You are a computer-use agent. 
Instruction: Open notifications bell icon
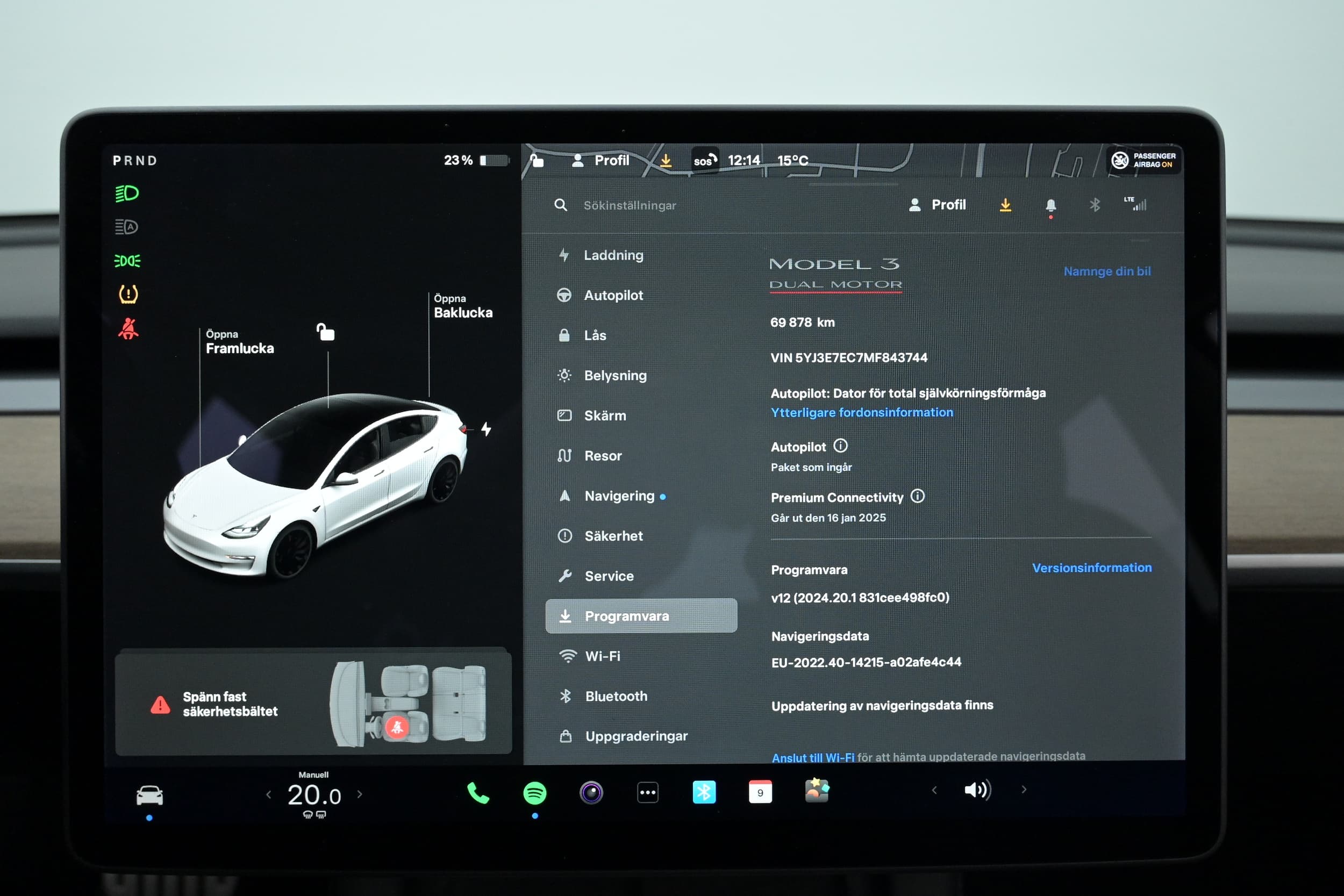(x=1050, y=206)
